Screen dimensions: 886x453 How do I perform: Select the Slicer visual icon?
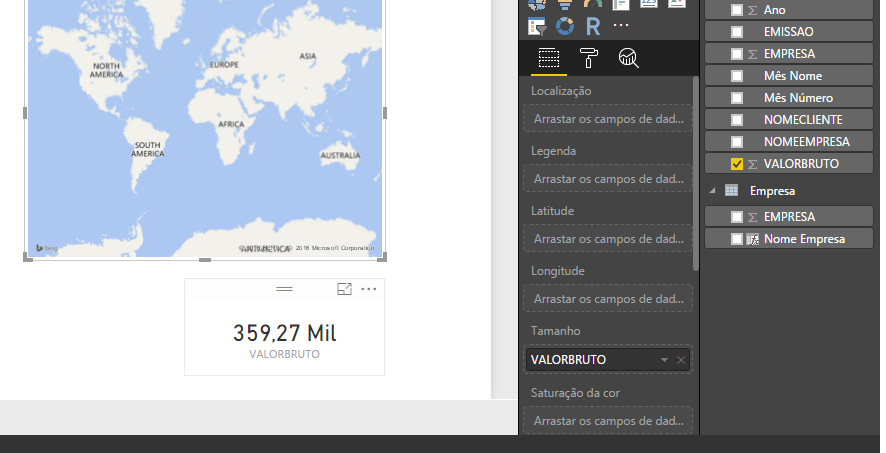pyautogui.click(x=537, y=26)
